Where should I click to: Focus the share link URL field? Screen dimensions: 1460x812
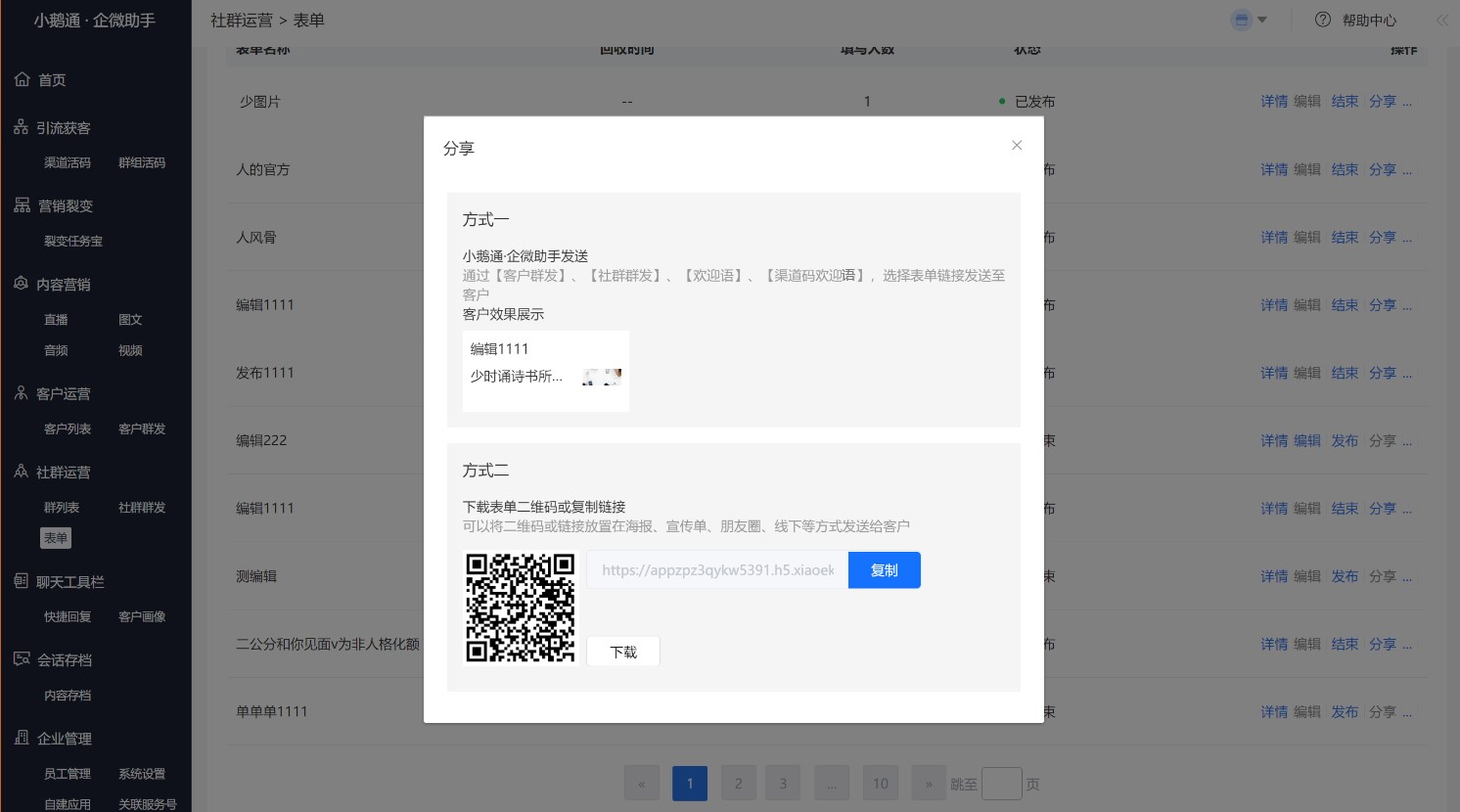[x=717, y=570]
